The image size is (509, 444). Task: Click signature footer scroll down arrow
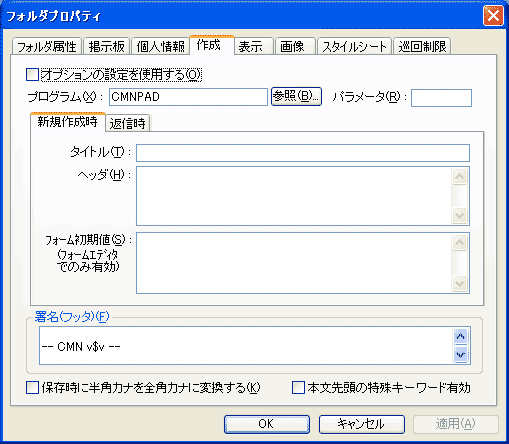point(461,355)
